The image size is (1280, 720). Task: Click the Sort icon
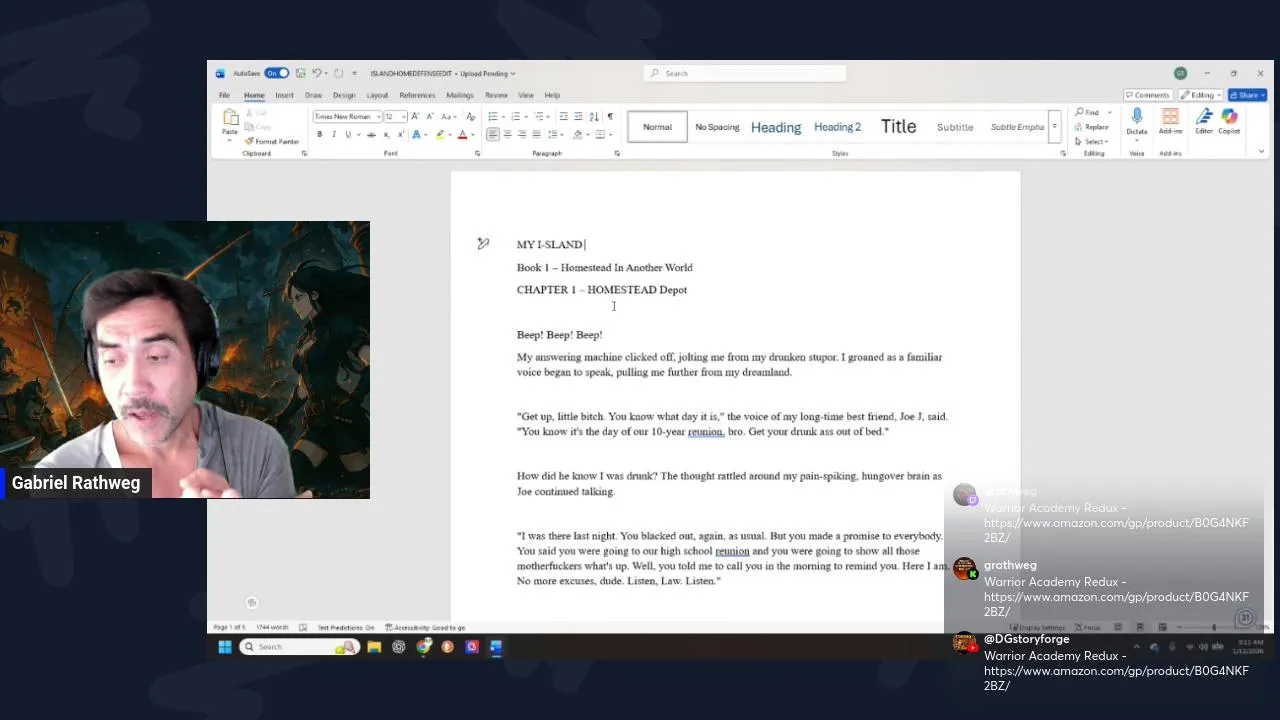594,117
